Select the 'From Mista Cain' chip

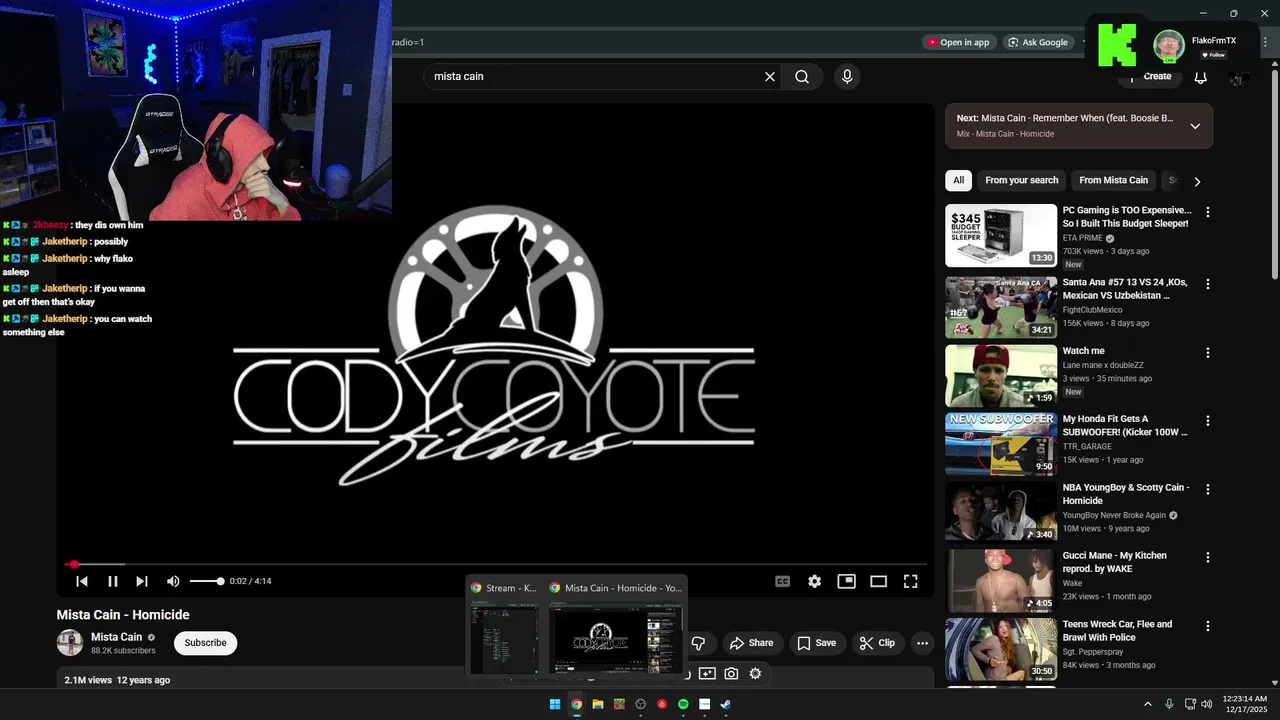(1113, 180)
